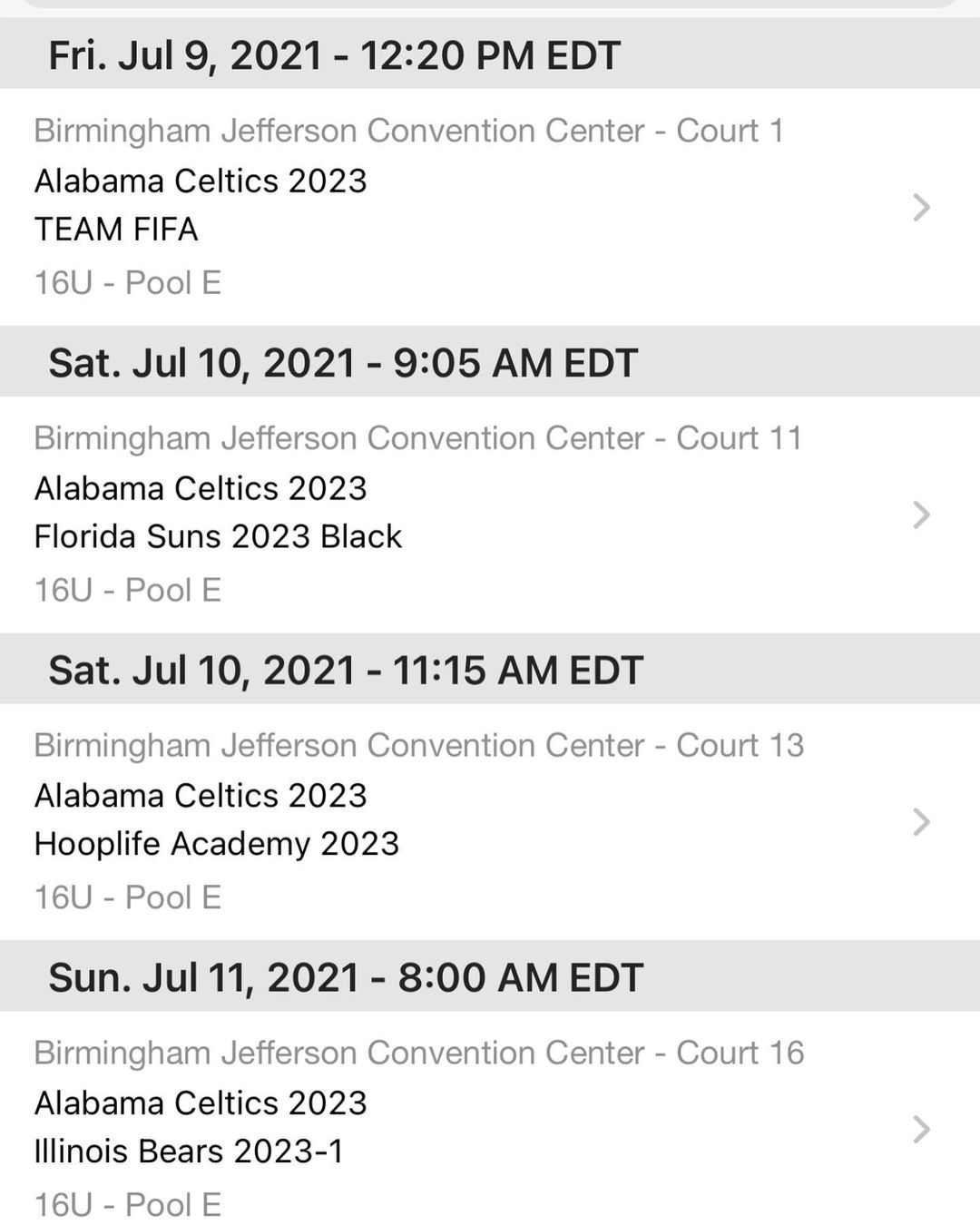Click the TEAM FIFA opponent name

[x=116, y=230]
